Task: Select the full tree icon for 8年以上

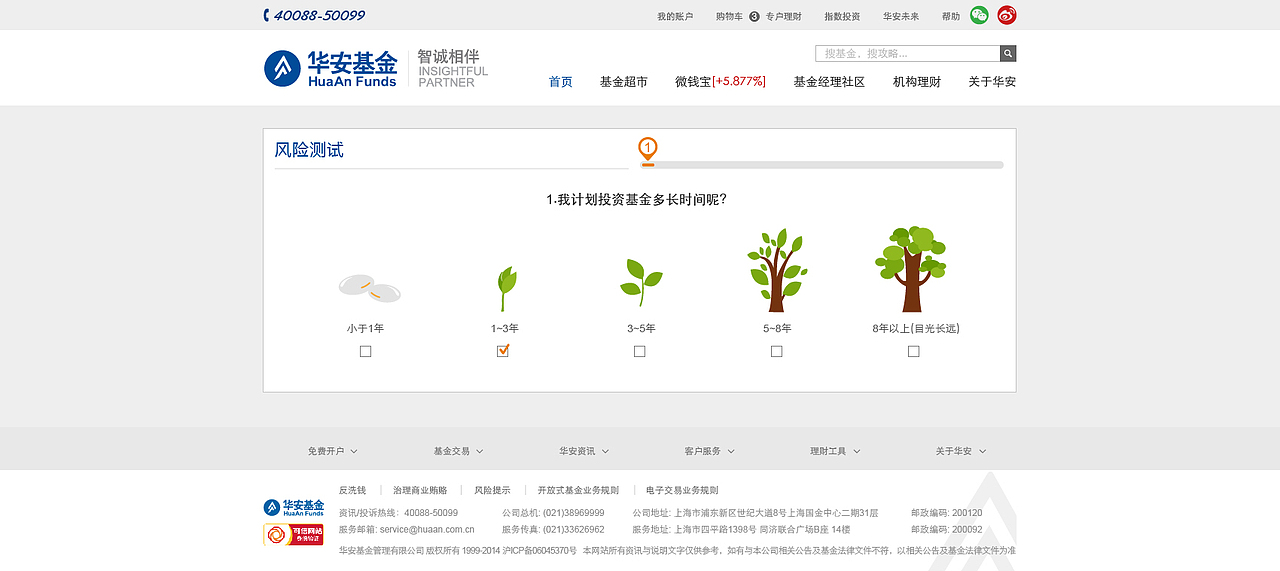Action: [911, 269]
